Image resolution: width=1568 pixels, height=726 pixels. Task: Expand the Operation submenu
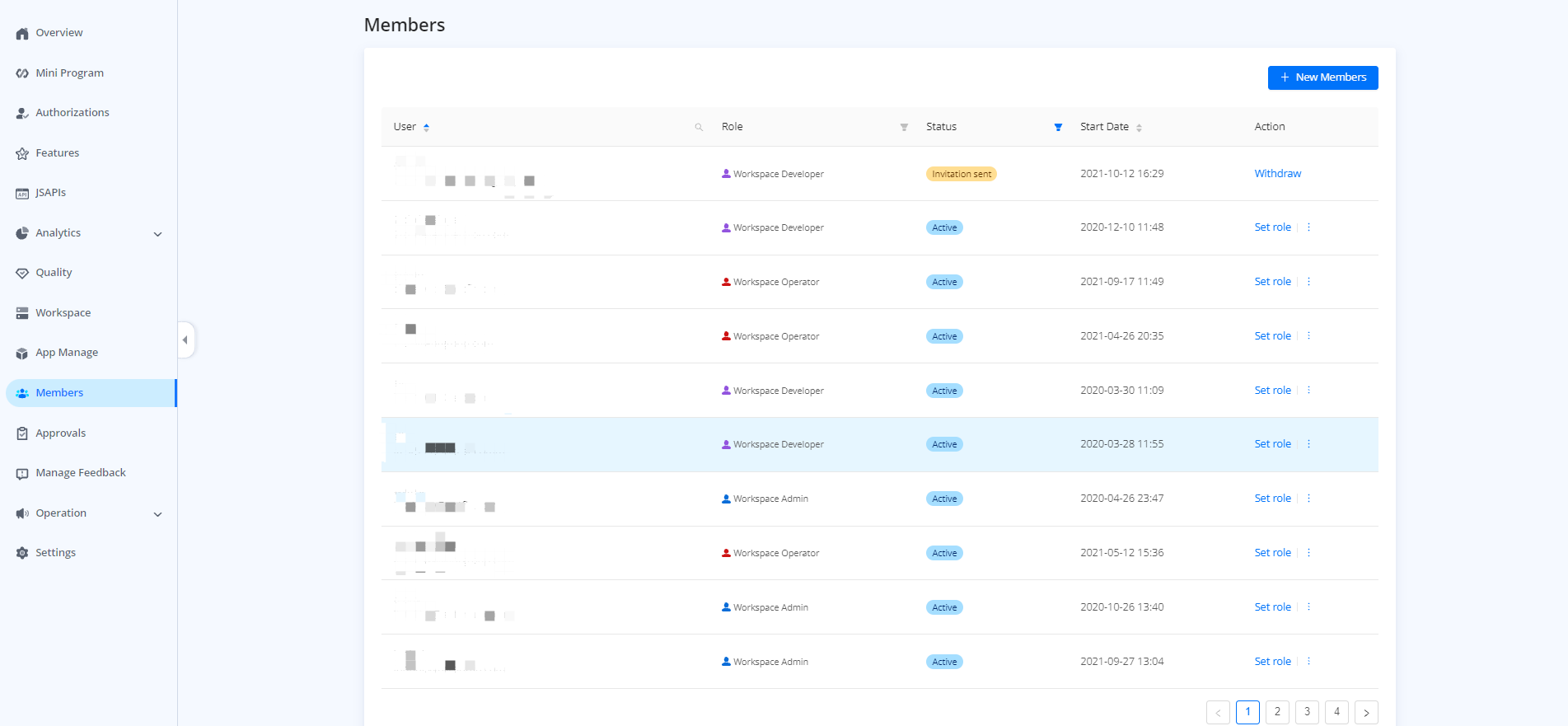click(157, 514)
